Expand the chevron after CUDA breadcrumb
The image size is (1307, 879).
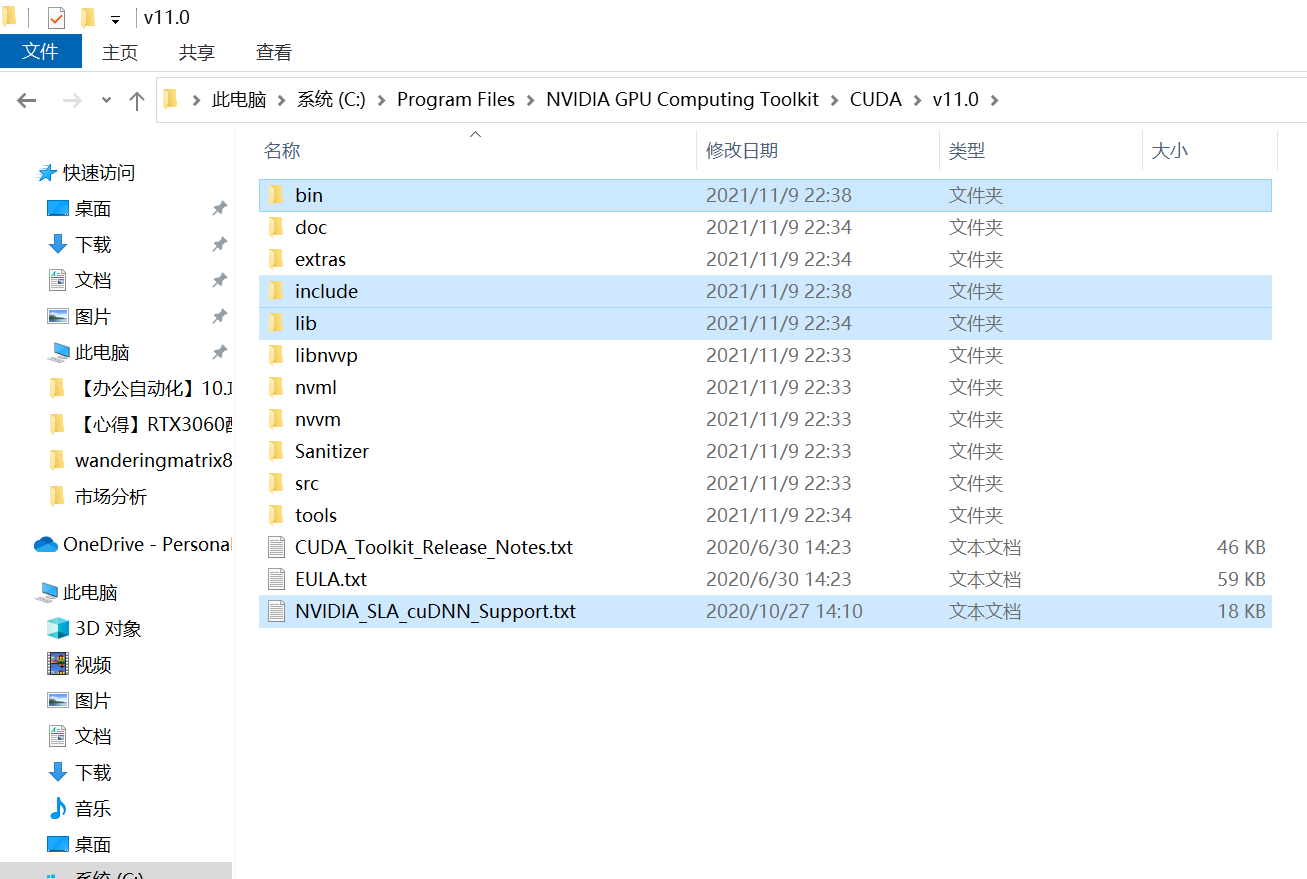pos(917,100)
